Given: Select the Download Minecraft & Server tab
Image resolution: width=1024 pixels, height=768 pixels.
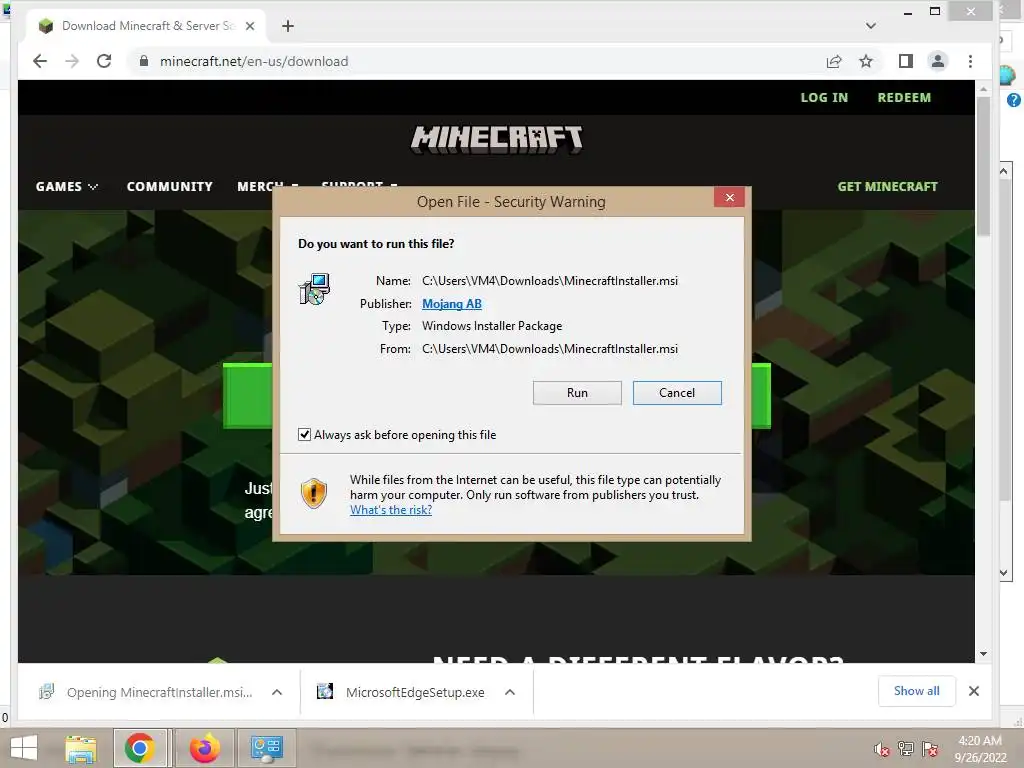Looking at the screenshot, I should [x=146, y=26].
